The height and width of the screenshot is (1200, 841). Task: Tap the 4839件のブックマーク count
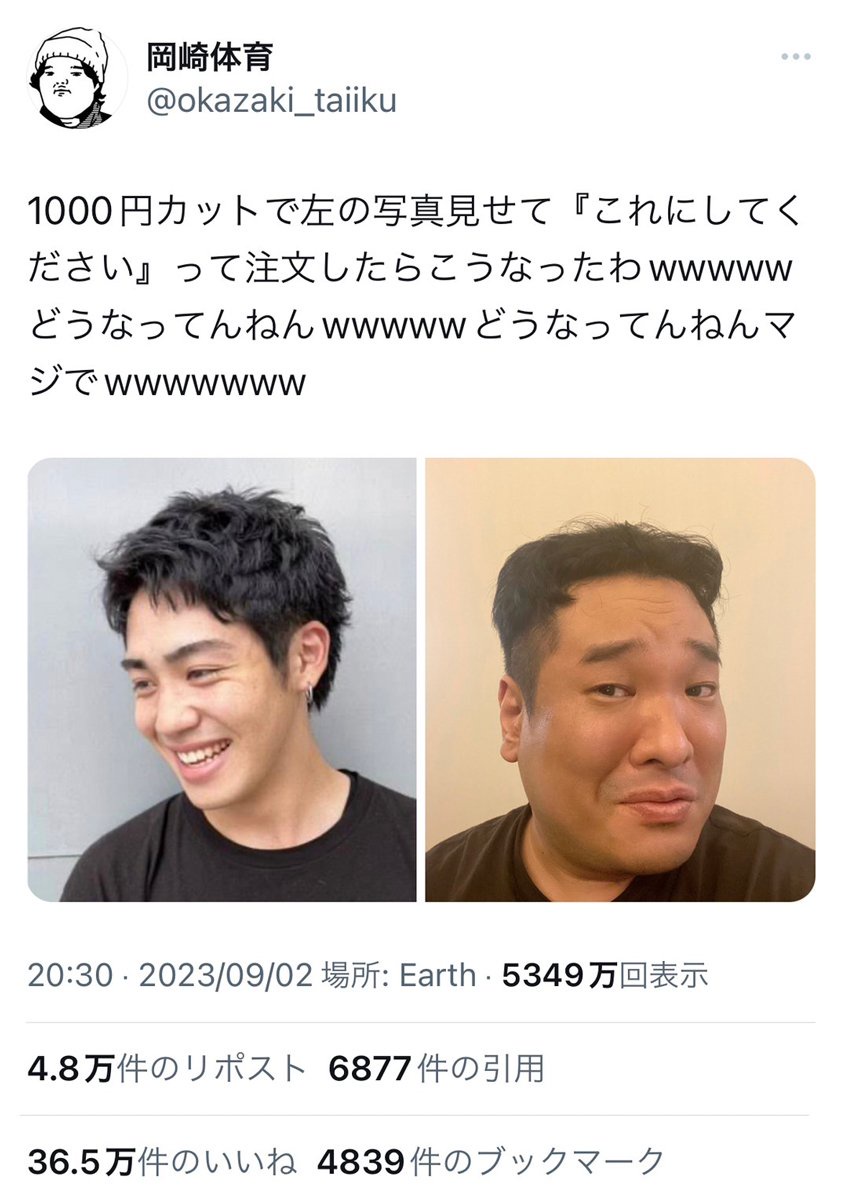coord(491,1162)
